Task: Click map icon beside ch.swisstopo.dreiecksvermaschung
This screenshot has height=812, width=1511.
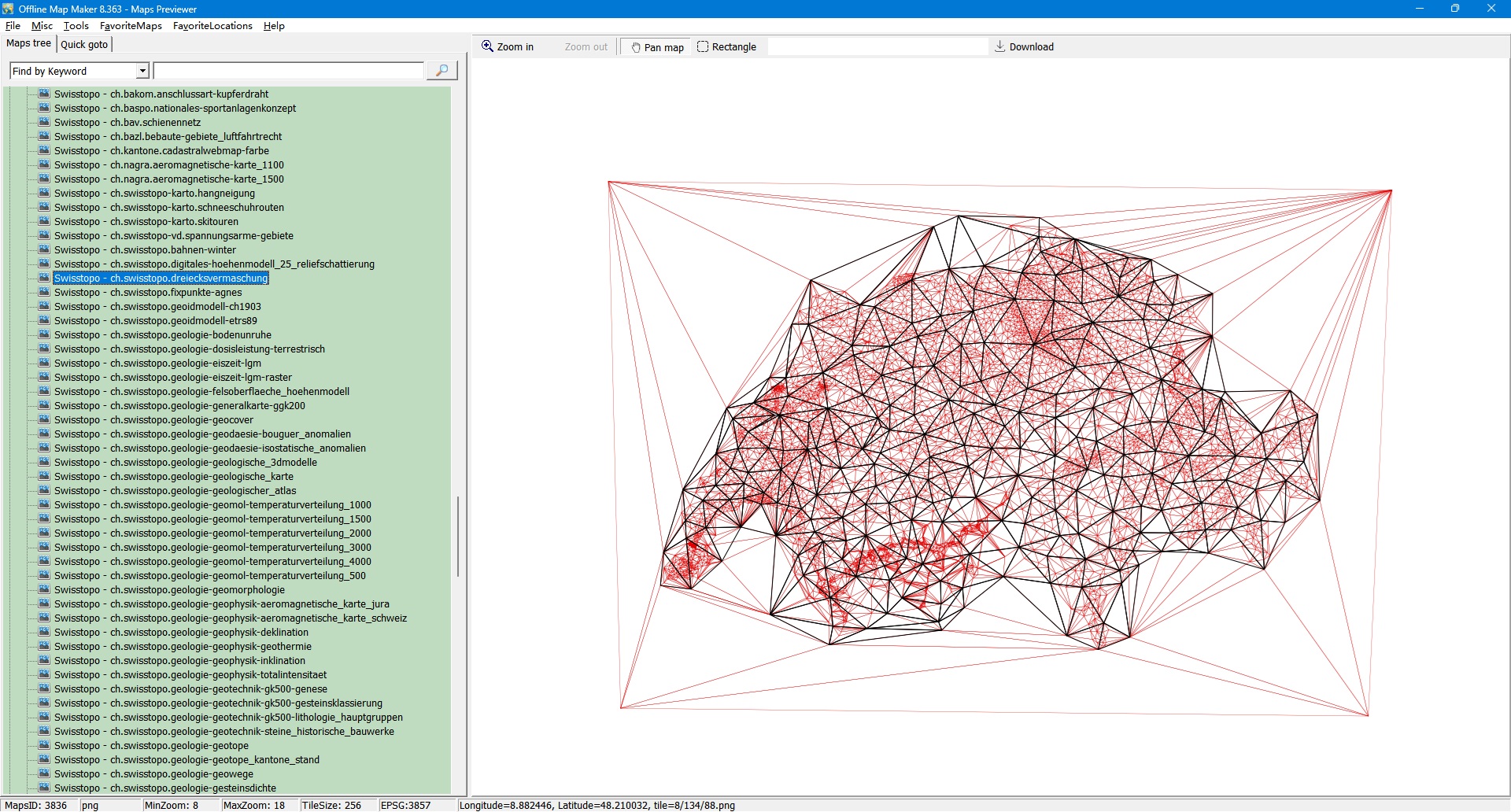Action: 45,278
